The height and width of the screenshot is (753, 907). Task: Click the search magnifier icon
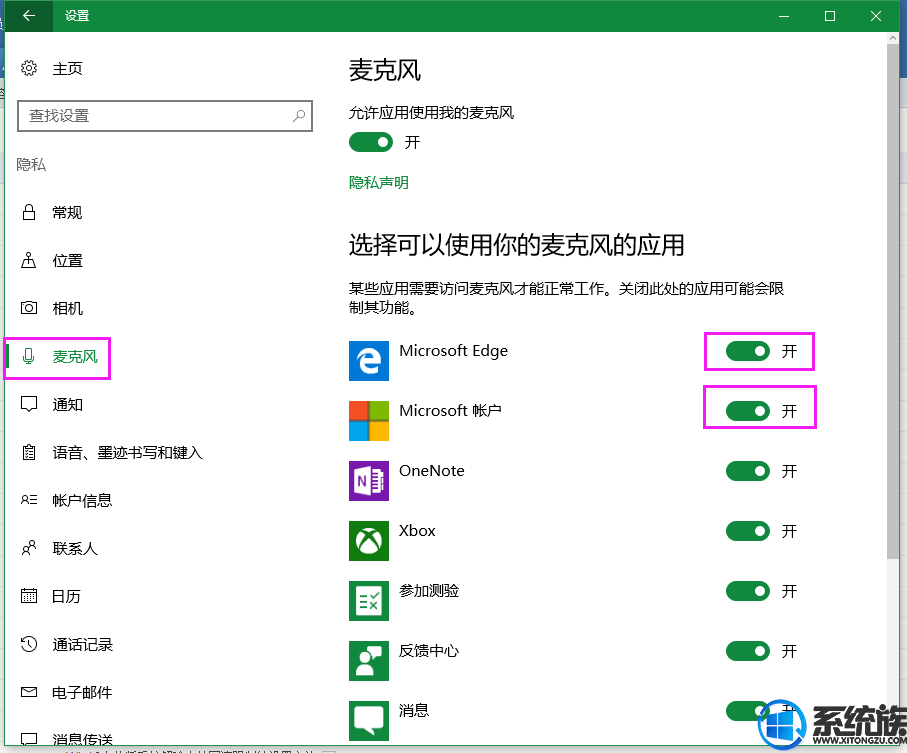coord(299,116)
